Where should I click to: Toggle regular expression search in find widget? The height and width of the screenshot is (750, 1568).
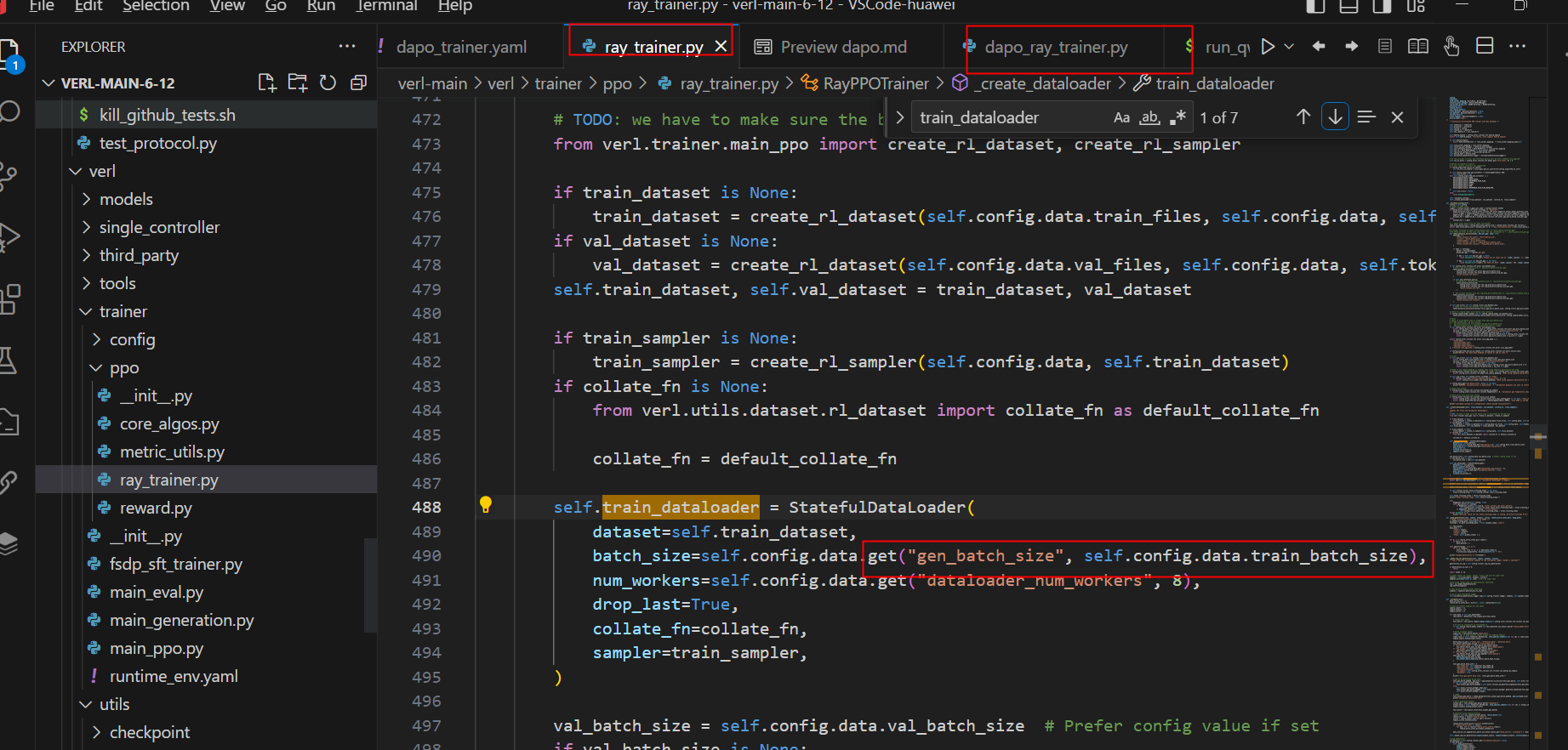click(1178, 117)
